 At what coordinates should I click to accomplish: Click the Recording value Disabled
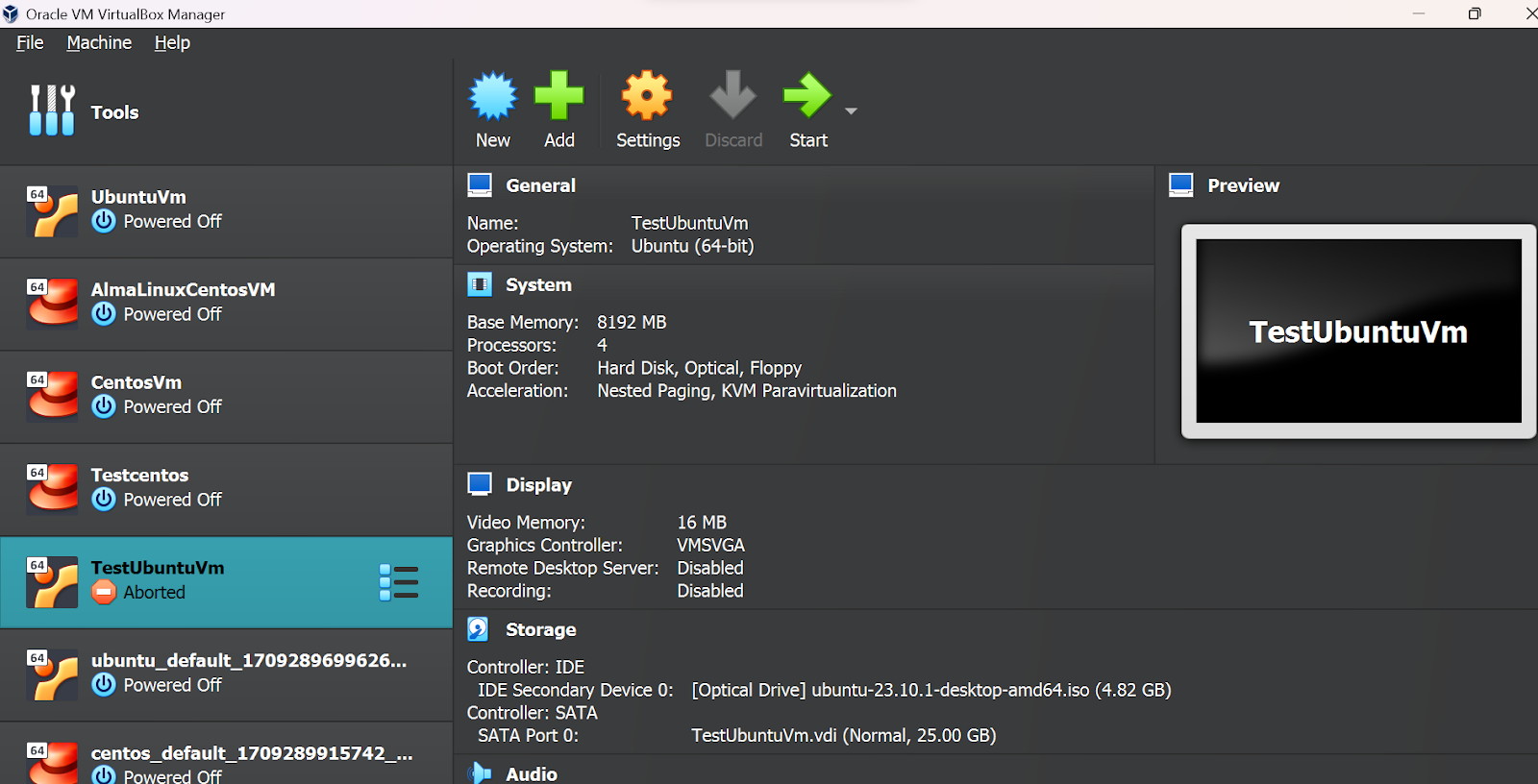[709, 591]
